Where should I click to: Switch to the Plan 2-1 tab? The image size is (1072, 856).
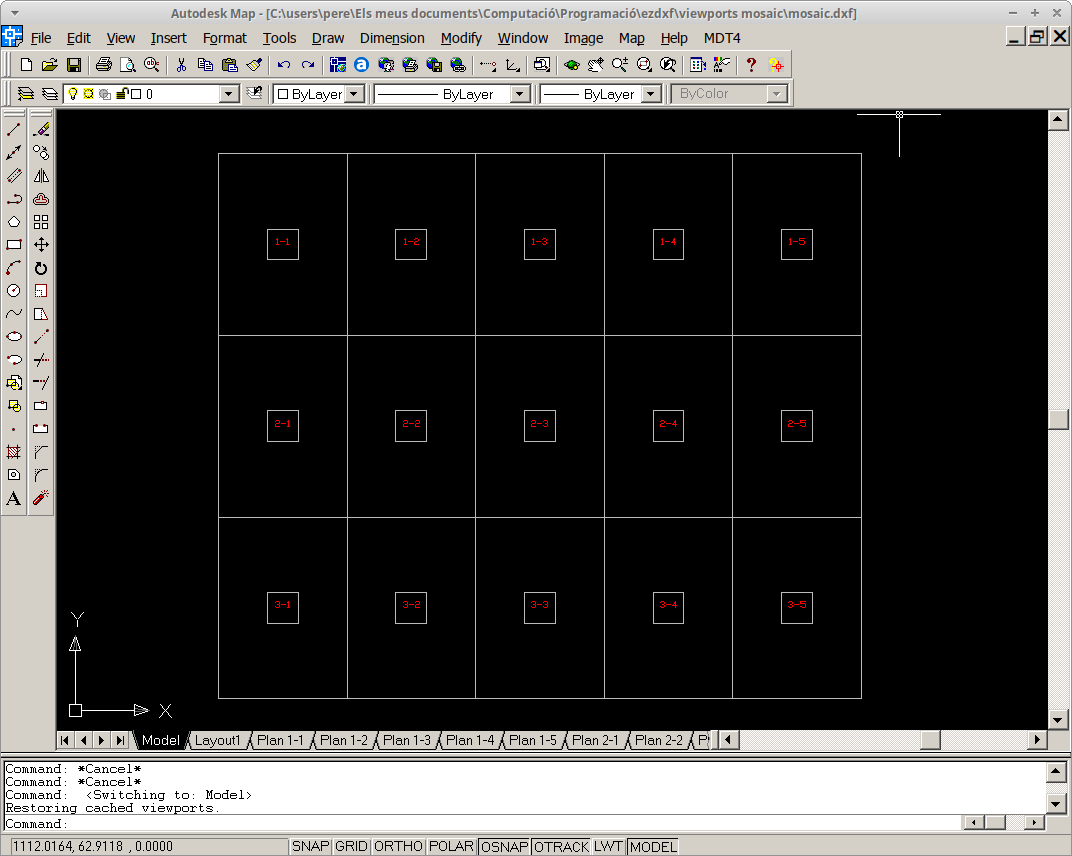tap(595, 740)
